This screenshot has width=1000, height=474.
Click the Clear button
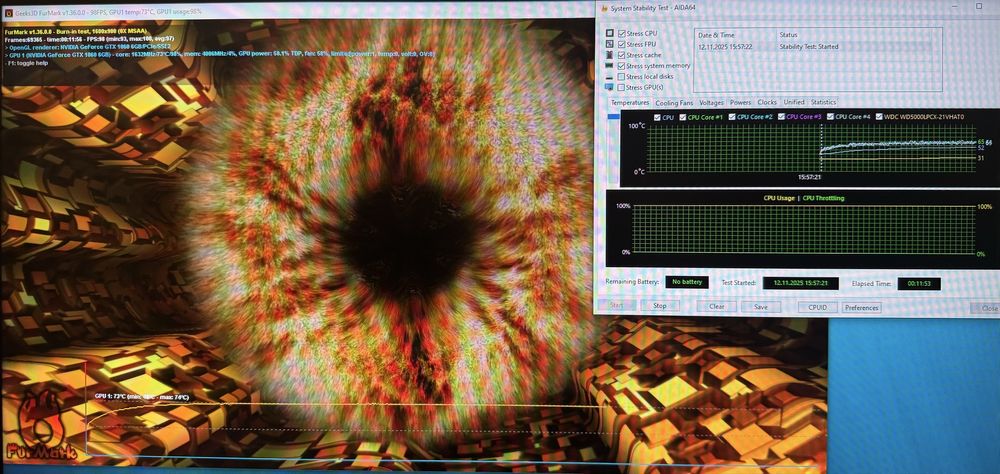pyautogui.click(x=717, y=307)
